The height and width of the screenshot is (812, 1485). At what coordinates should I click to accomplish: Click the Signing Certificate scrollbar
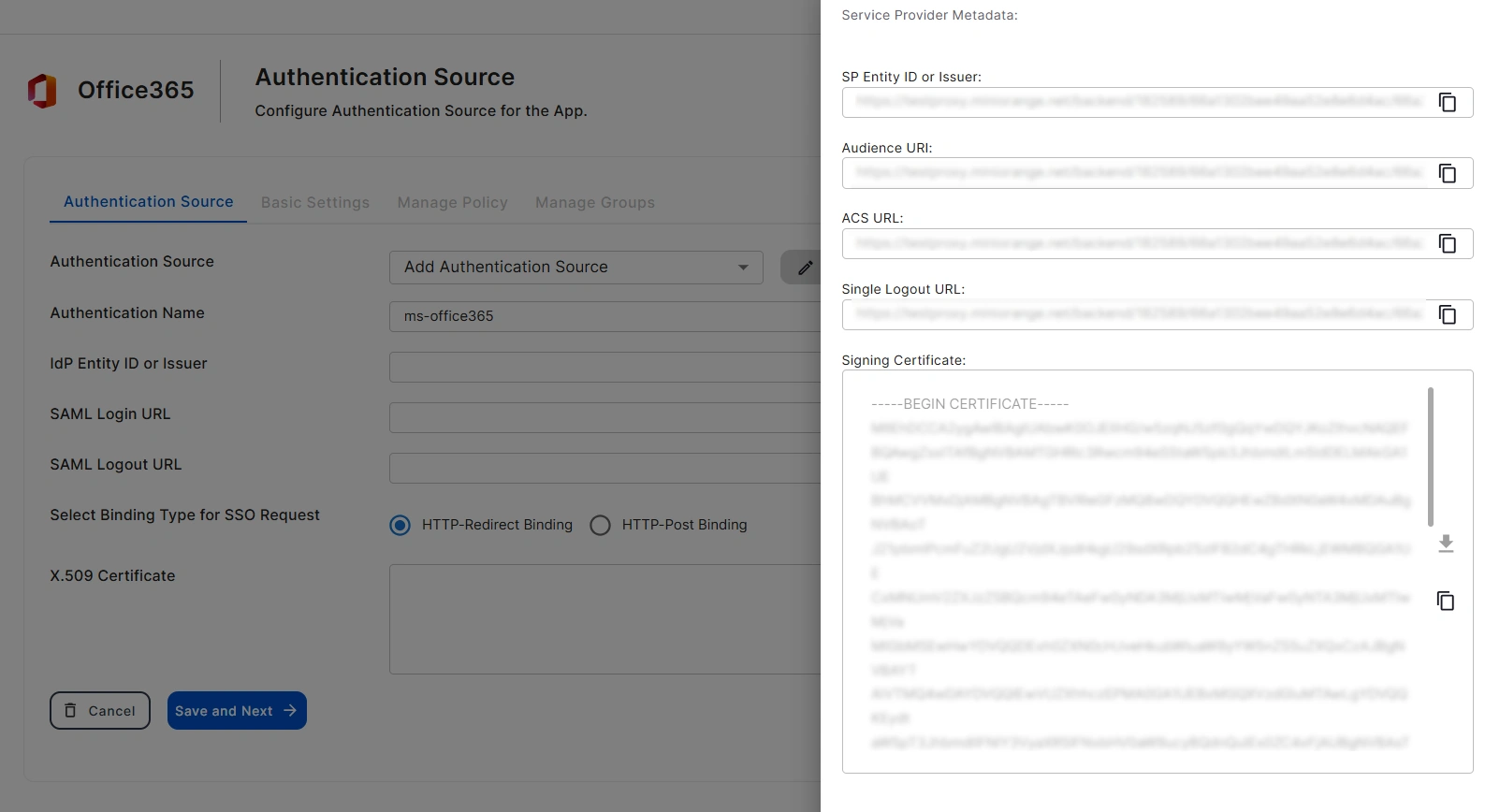1431,457
